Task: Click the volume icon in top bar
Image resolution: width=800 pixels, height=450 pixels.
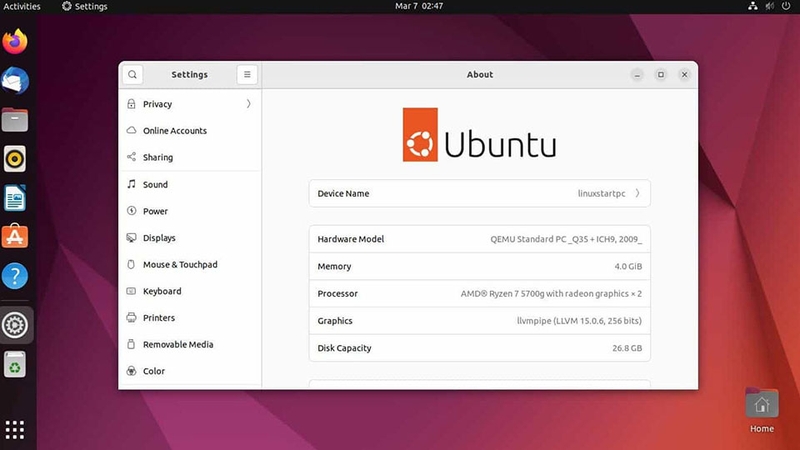Action: (x=769, y=6)
